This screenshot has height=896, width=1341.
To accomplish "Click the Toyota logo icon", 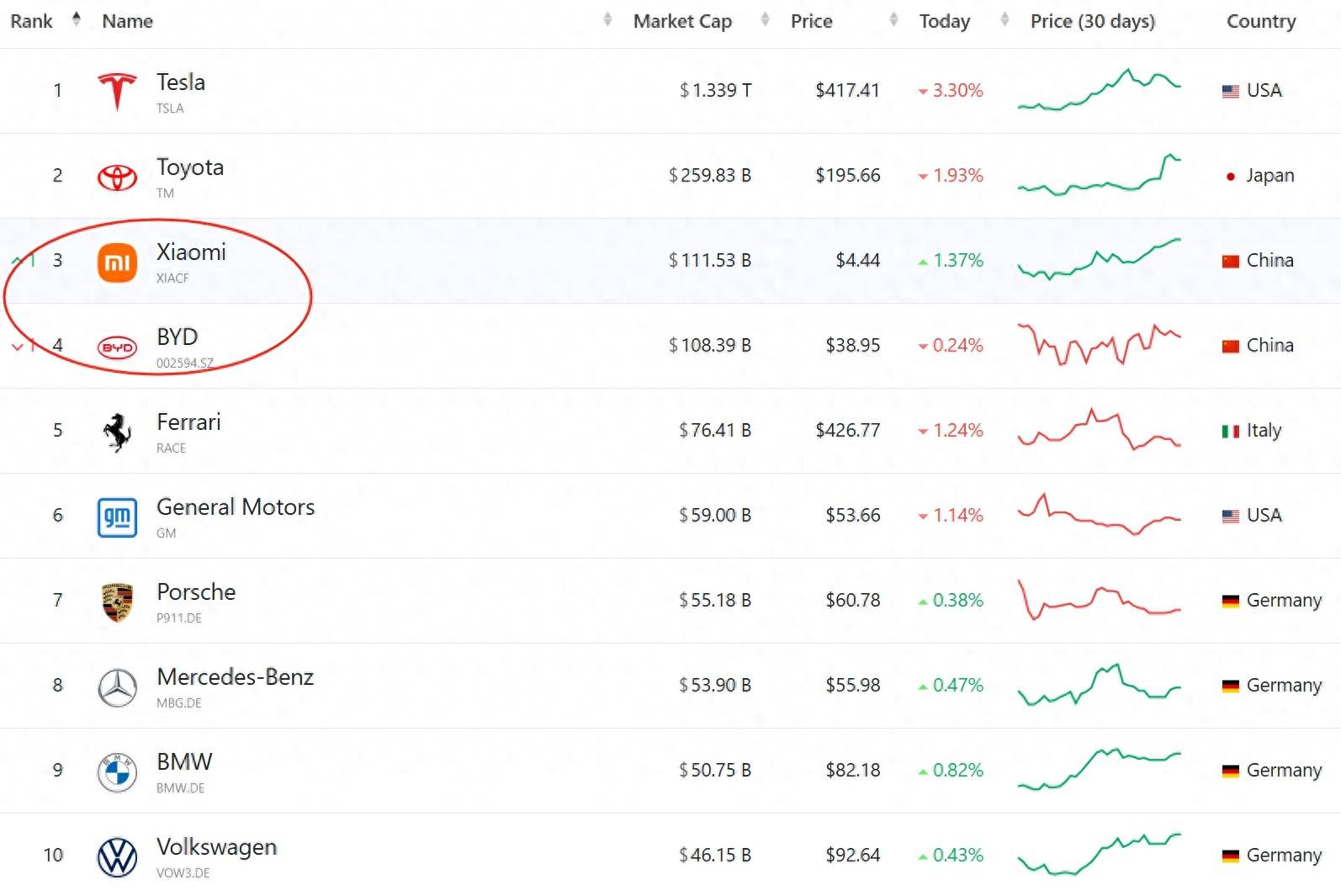I will (117, 177).
